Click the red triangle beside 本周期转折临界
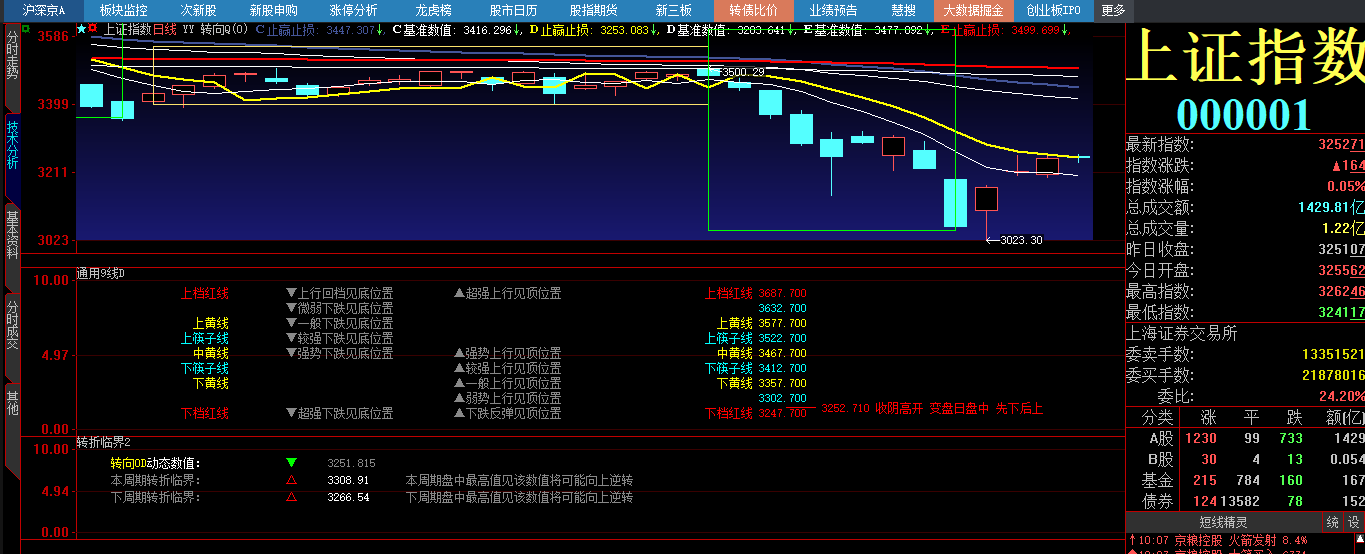 292,480
